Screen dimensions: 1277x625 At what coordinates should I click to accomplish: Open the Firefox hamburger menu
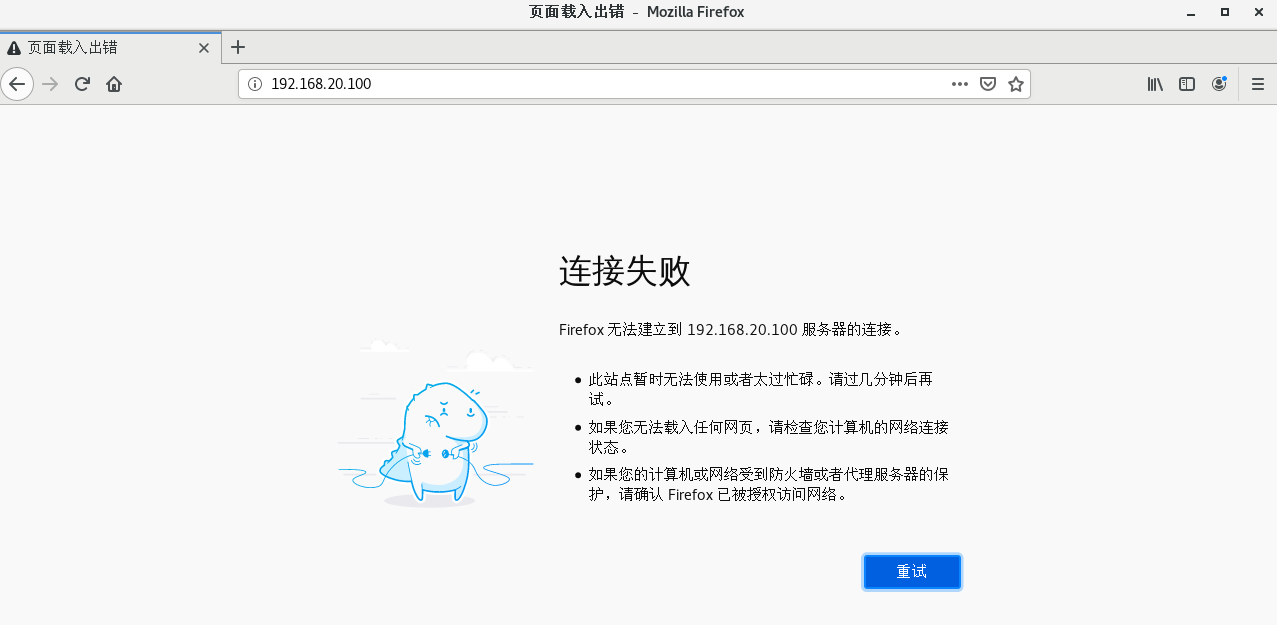pyautogui.click(x=1258, y=84)
